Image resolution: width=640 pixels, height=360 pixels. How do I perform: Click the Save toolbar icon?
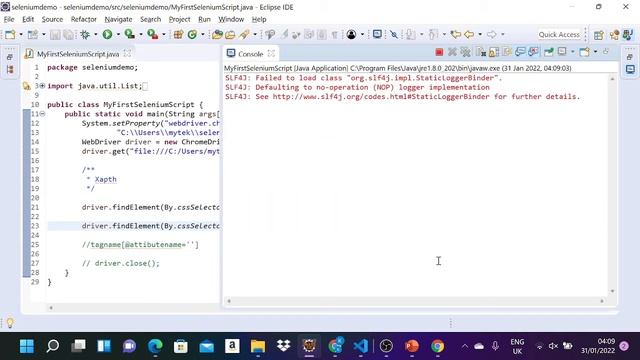coord(55,35)
